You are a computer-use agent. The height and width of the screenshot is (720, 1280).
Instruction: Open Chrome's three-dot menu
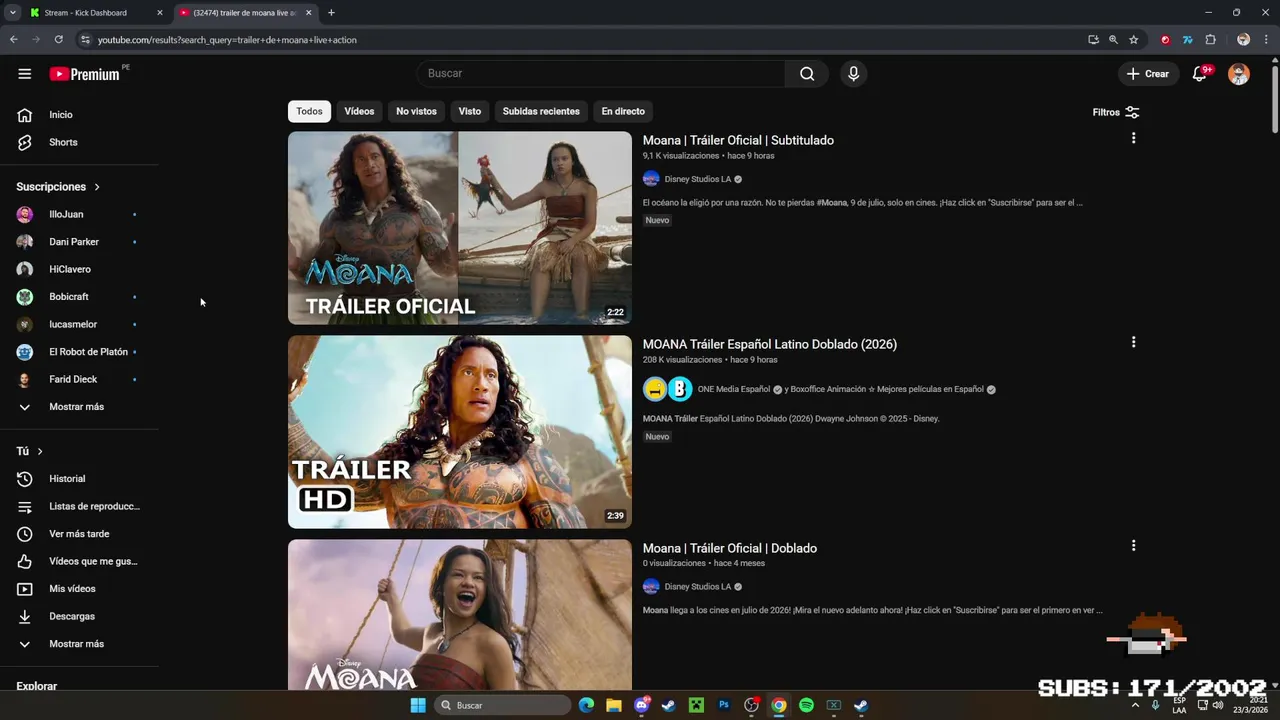click(1267, 40)
